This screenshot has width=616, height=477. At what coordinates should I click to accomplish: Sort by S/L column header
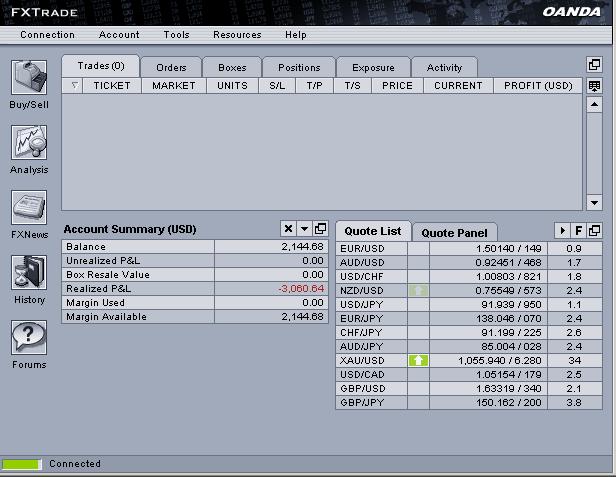tap(277, 86)
